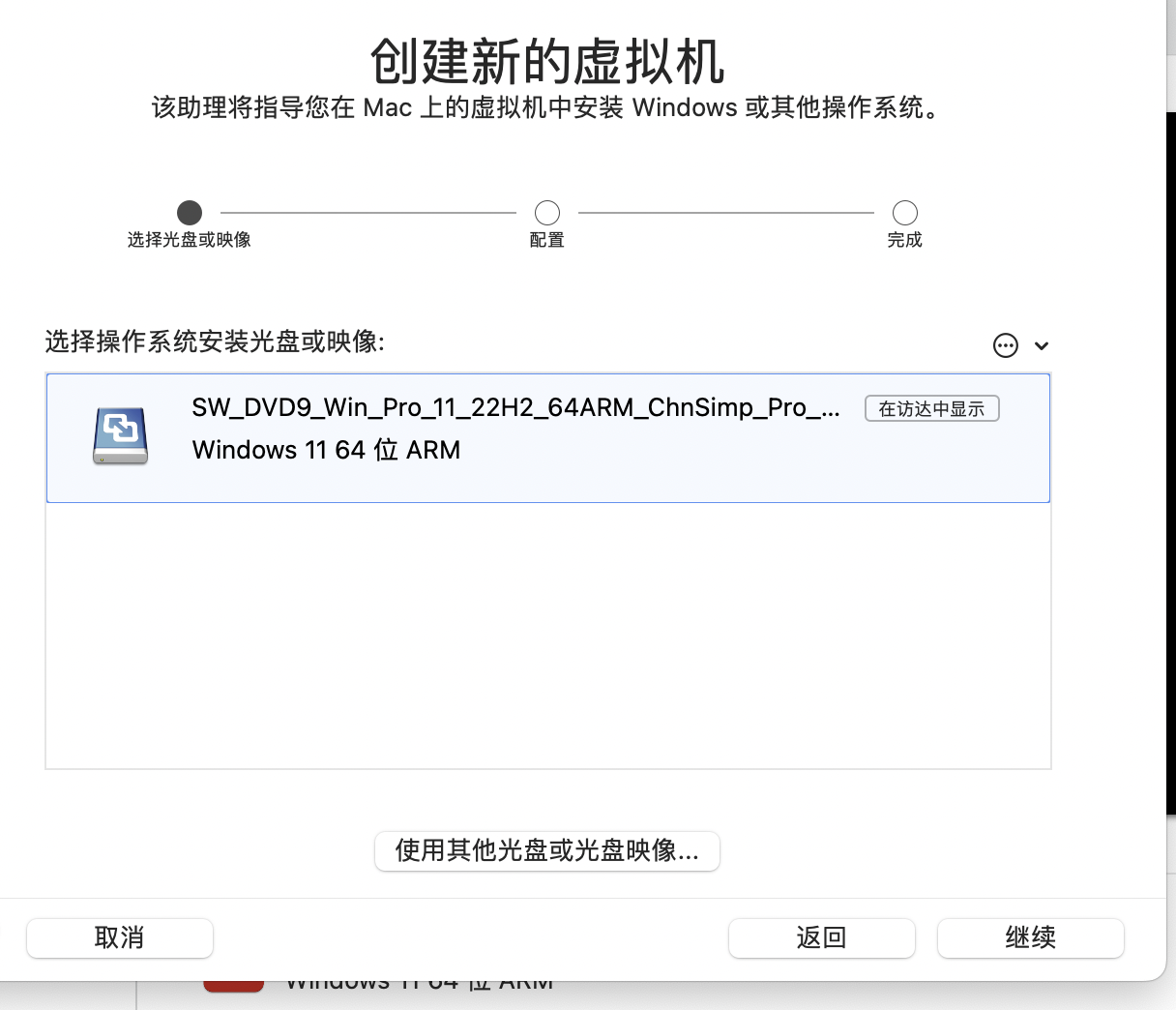Image resolution: width=1176 pixels, height=1010 pixels.
Task: Click 取消 to cancel the wizard
Action: pyautogui.click(x=120, y=937)
